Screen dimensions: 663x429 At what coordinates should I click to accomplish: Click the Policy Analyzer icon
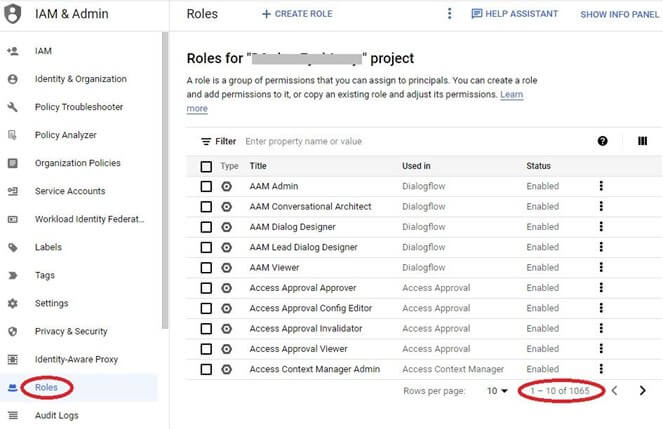pyautogui.click(x=13, y=135)
